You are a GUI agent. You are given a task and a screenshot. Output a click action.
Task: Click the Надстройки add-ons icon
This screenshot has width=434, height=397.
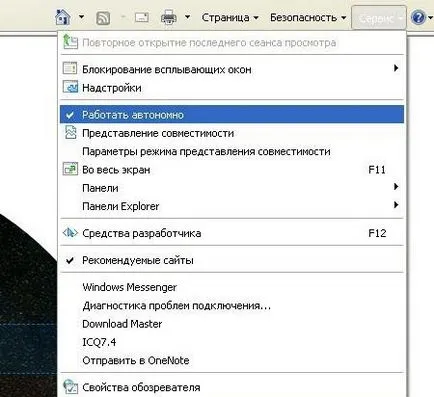[70, 87]
